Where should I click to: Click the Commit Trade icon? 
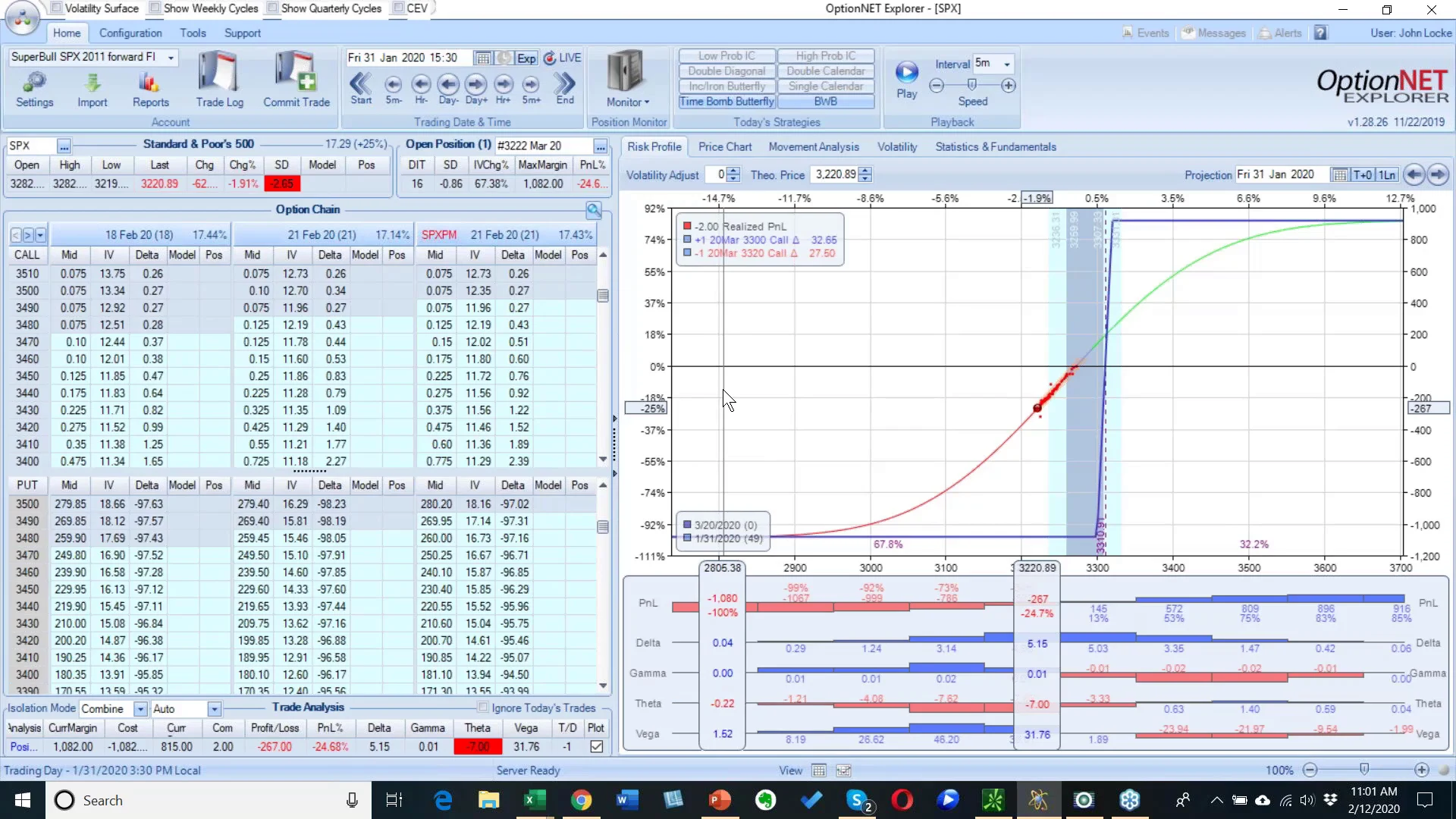pyautogui.click(x=296, y=80)
